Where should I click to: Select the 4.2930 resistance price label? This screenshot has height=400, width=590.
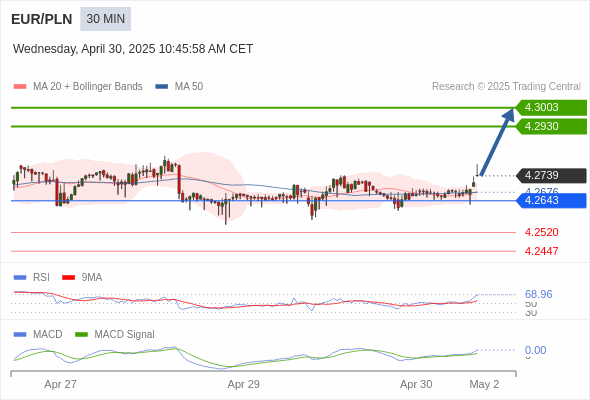tap(551, 126)
